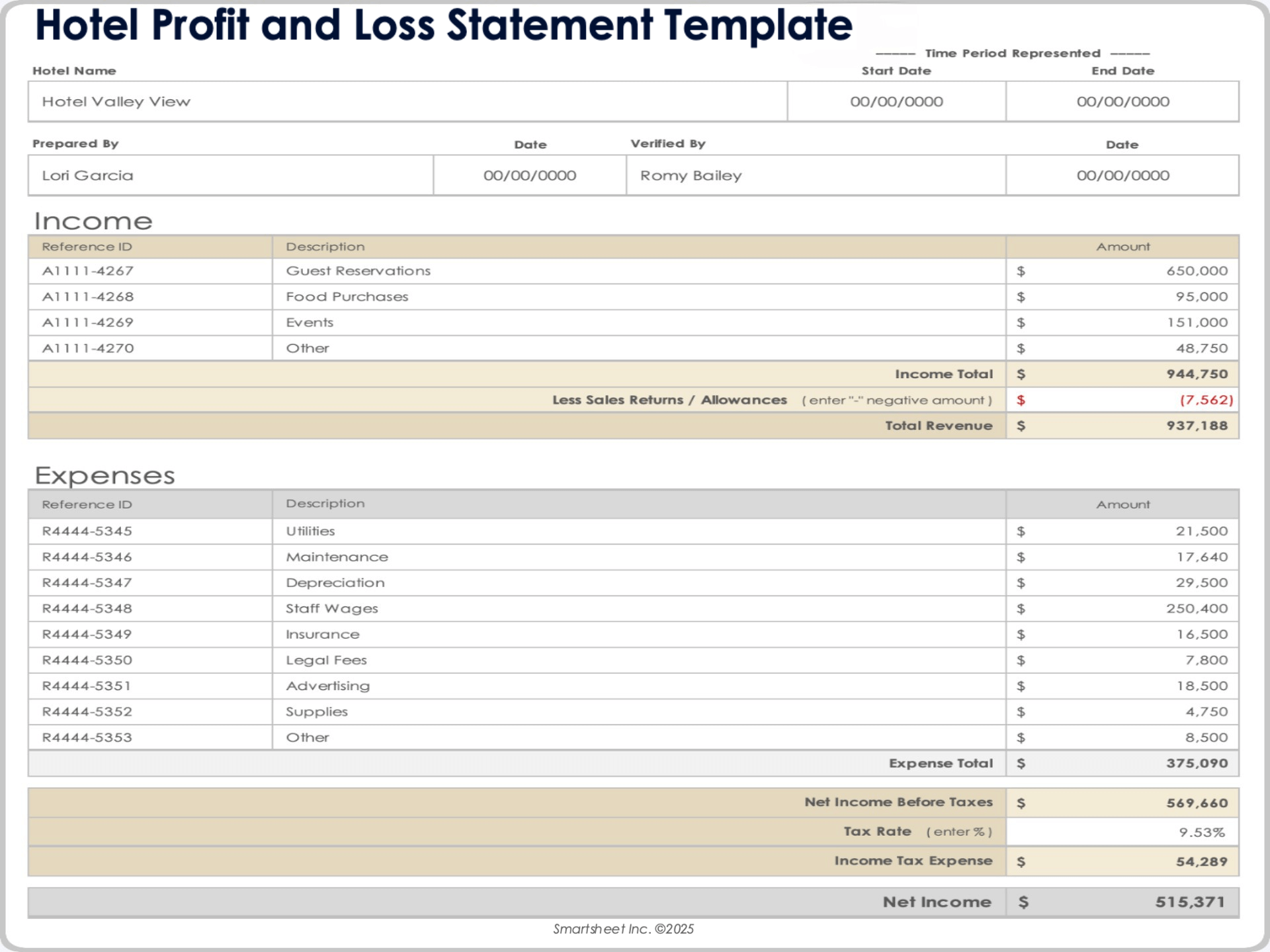
Task: Select the End Date field
Action: 1122,102
